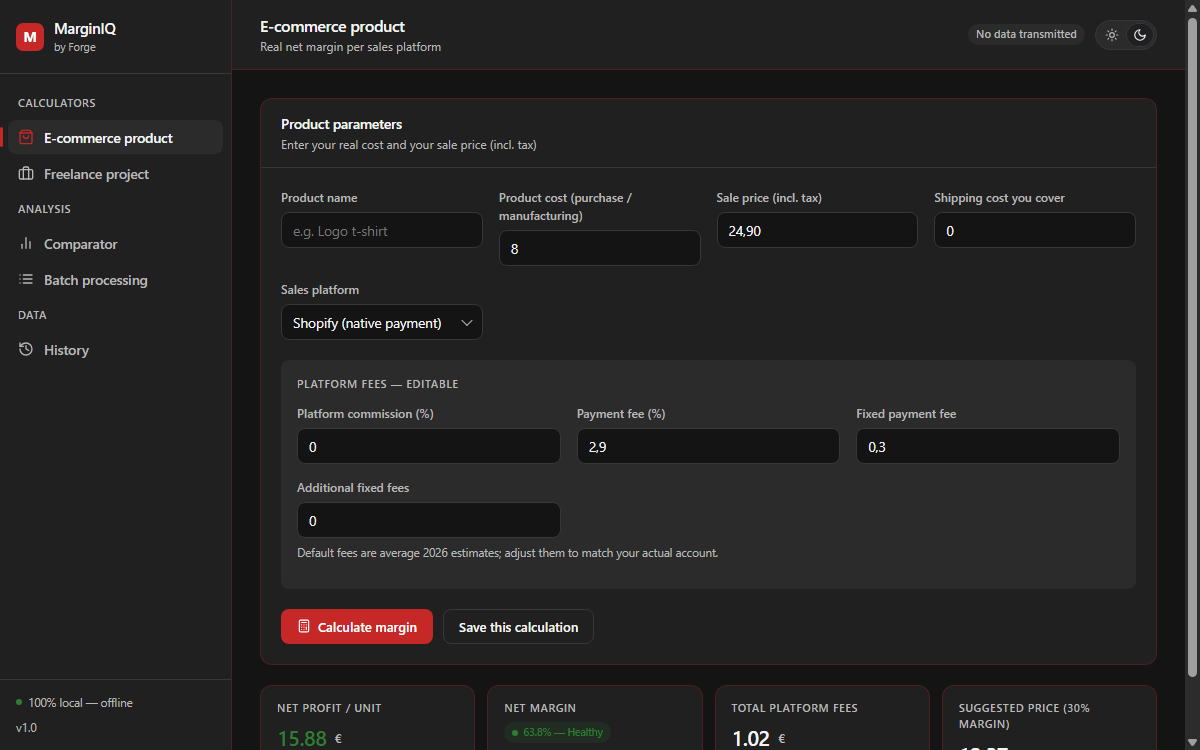The image size is (1200, 750).
Task: Switch to light theme with sun icon
Action: coord(1112,35)
